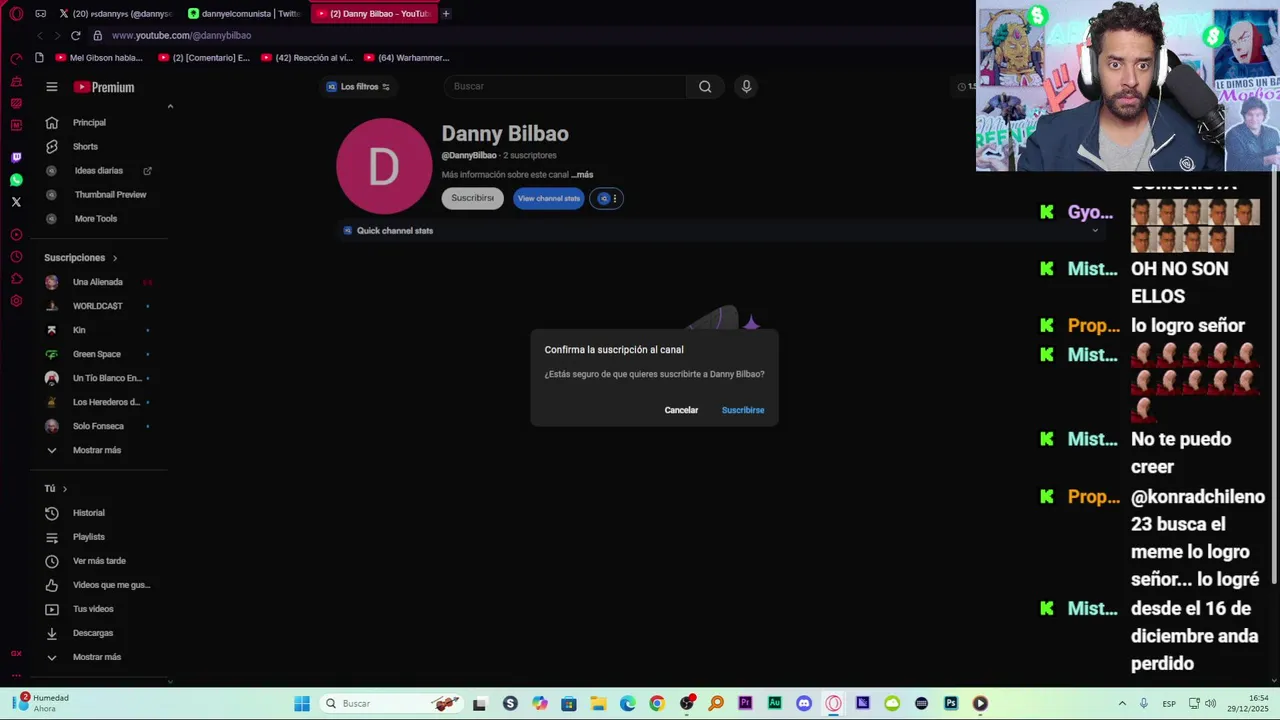
Task: Open Warhammer bookmark in bookmarks bar
Action: (407, 58)
